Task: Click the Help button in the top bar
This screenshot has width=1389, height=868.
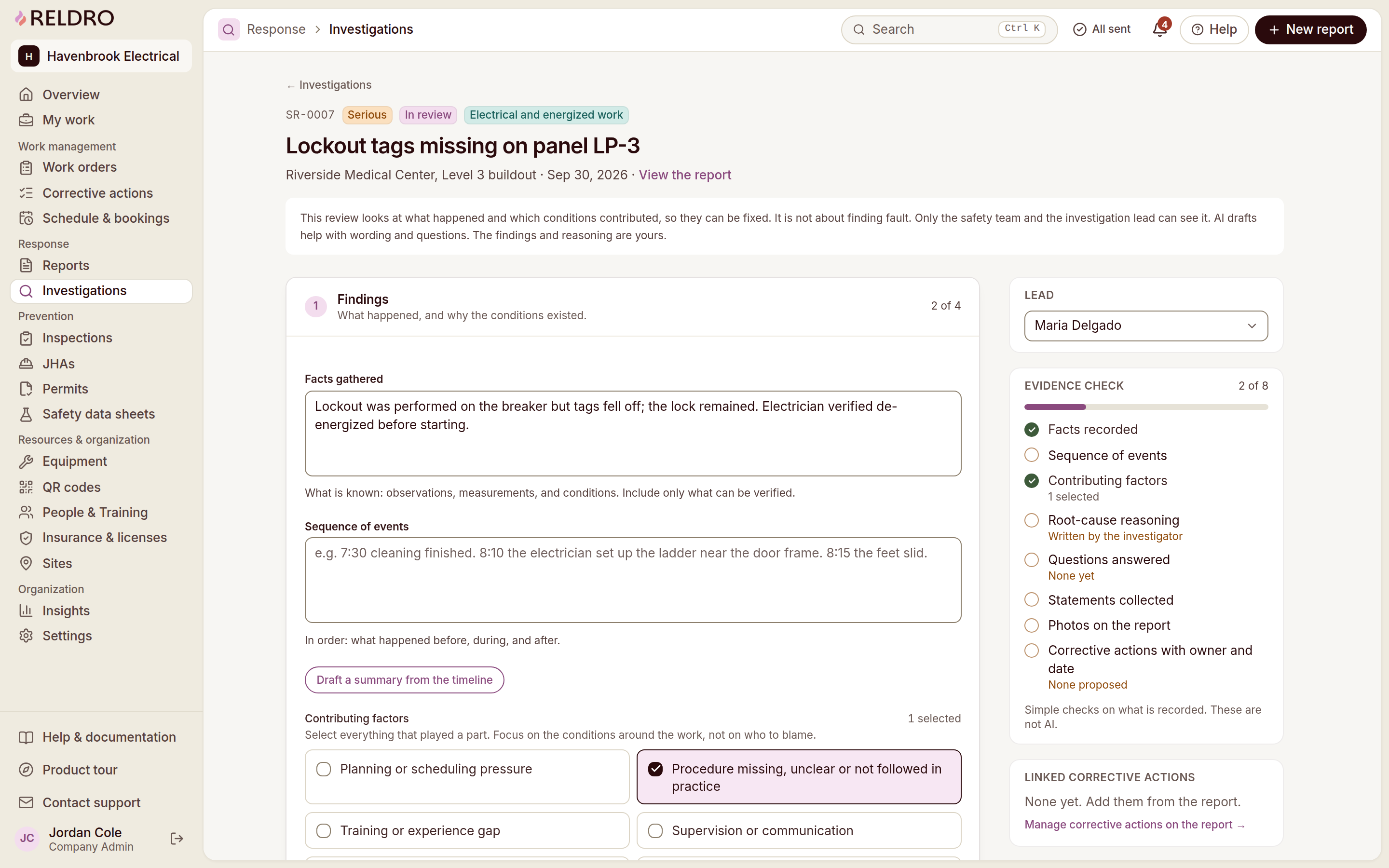Action: pos(1213,29)
